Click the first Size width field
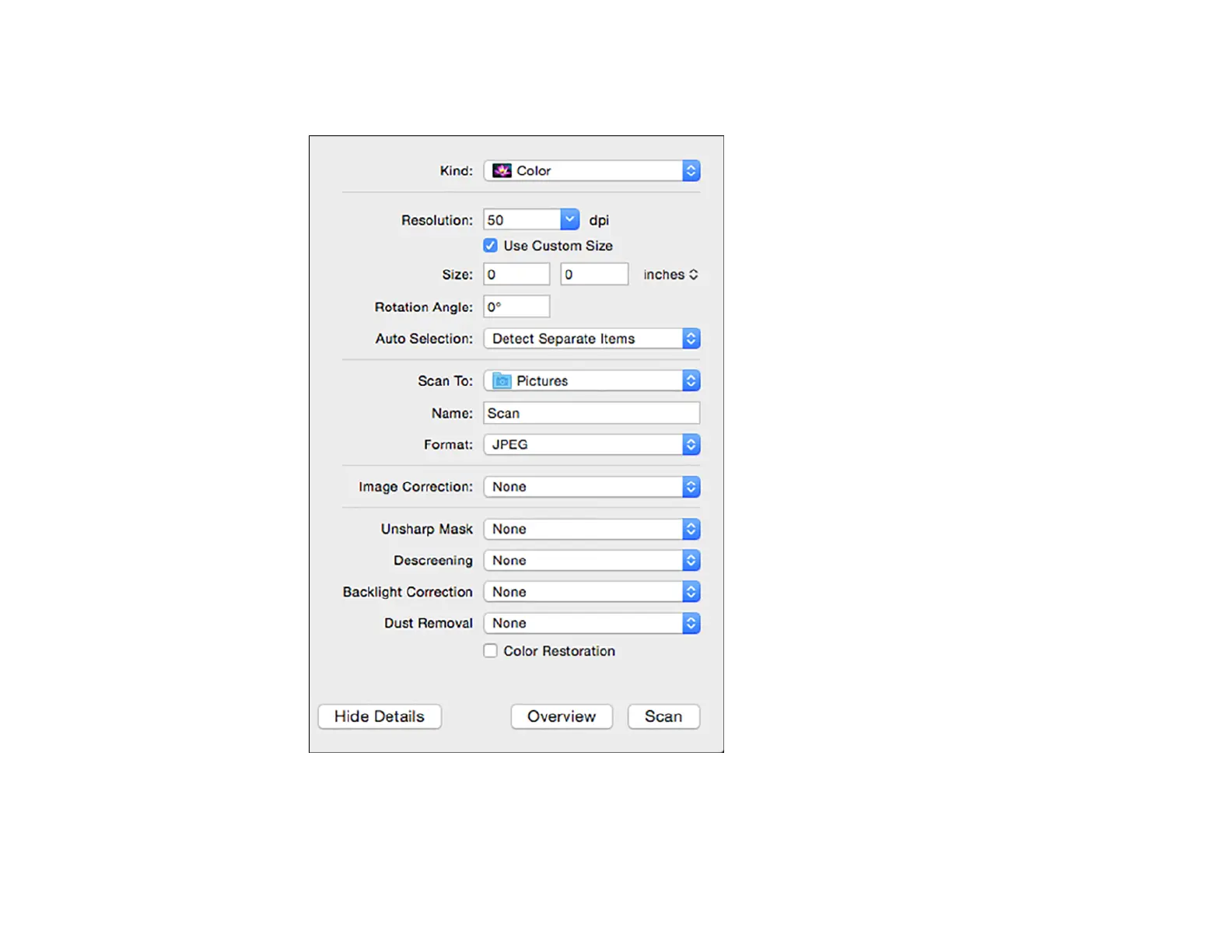This screenshot has width=1232, height=952. pyautogui.click(x=516, y=274)
